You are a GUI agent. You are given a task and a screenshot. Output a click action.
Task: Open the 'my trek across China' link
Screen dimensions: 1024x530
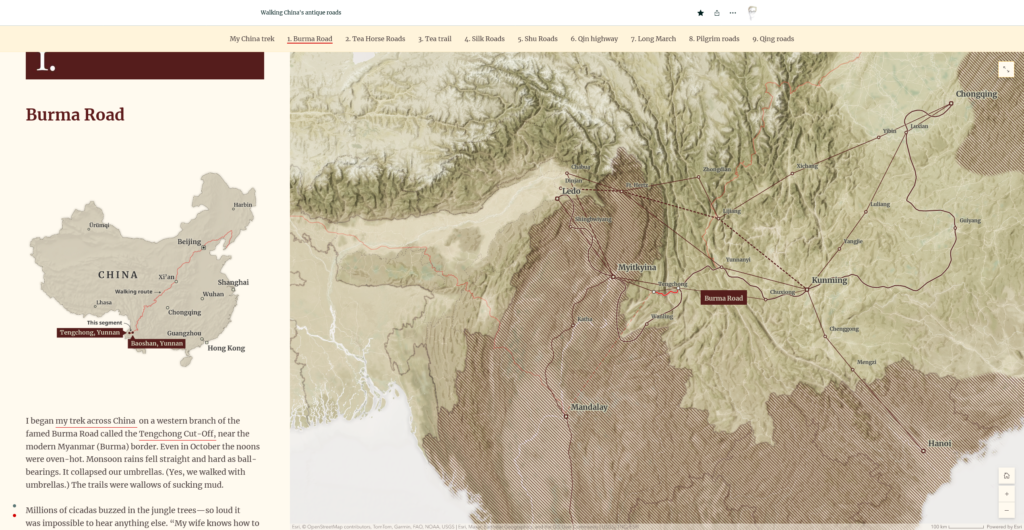[95, 421]
